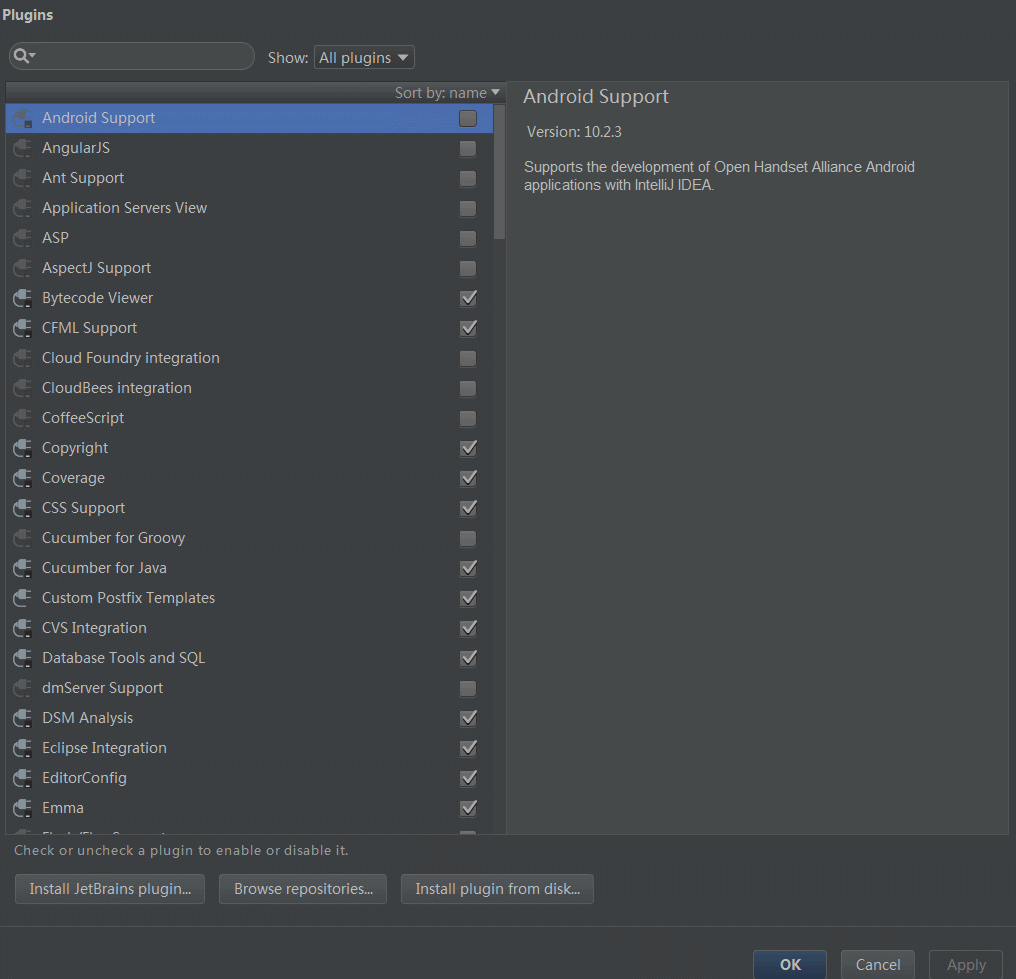Click the Browse repositories button
The image size is (1016, 979).
303,889
